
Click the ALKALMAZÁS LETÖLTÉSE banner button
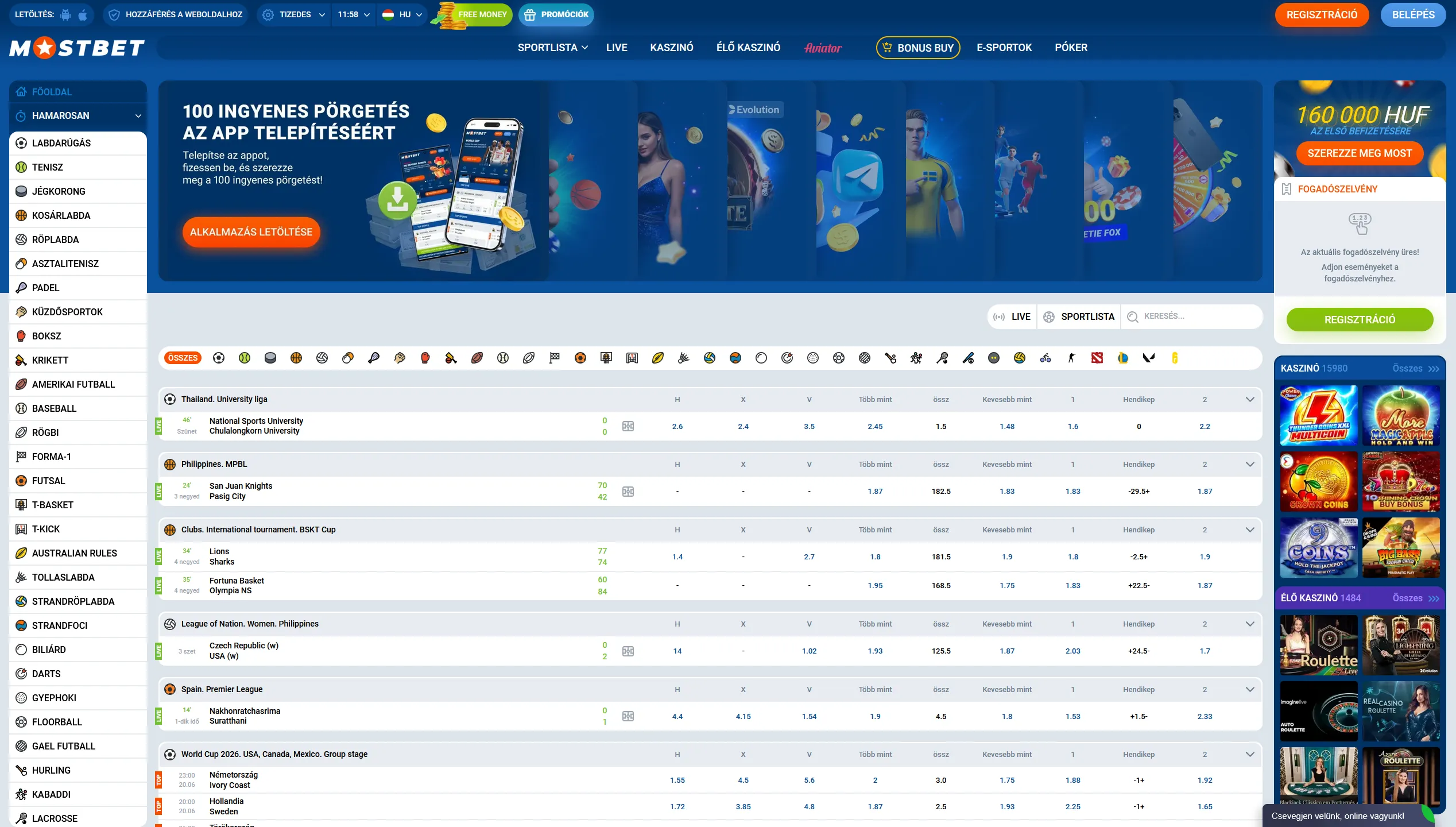[x=251, y=232]
